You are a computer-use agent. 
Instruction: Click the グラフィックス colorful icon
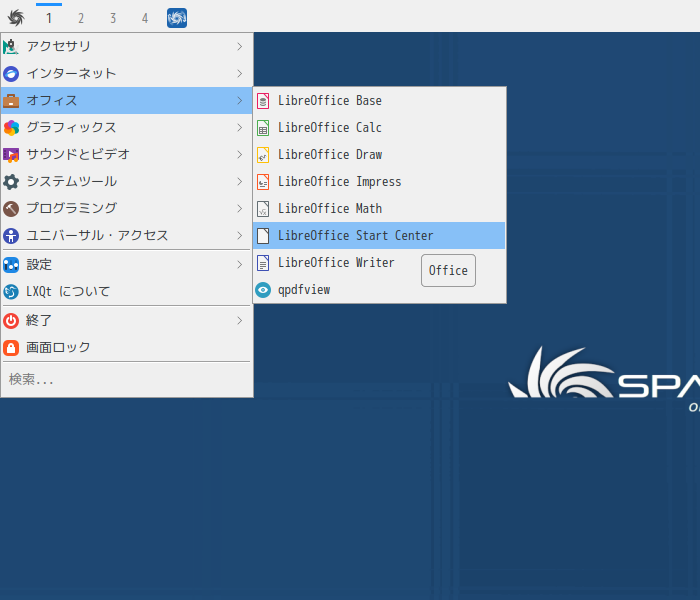[x=11, y=128]
